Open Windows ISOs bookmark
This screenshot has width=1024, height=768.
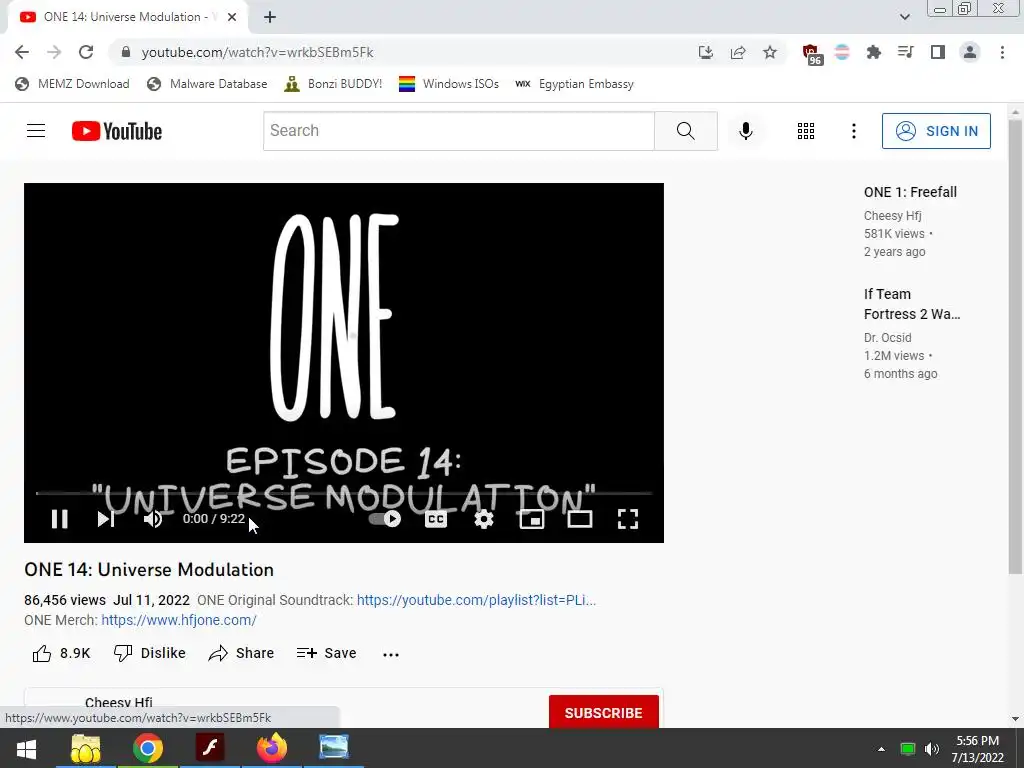449,84
